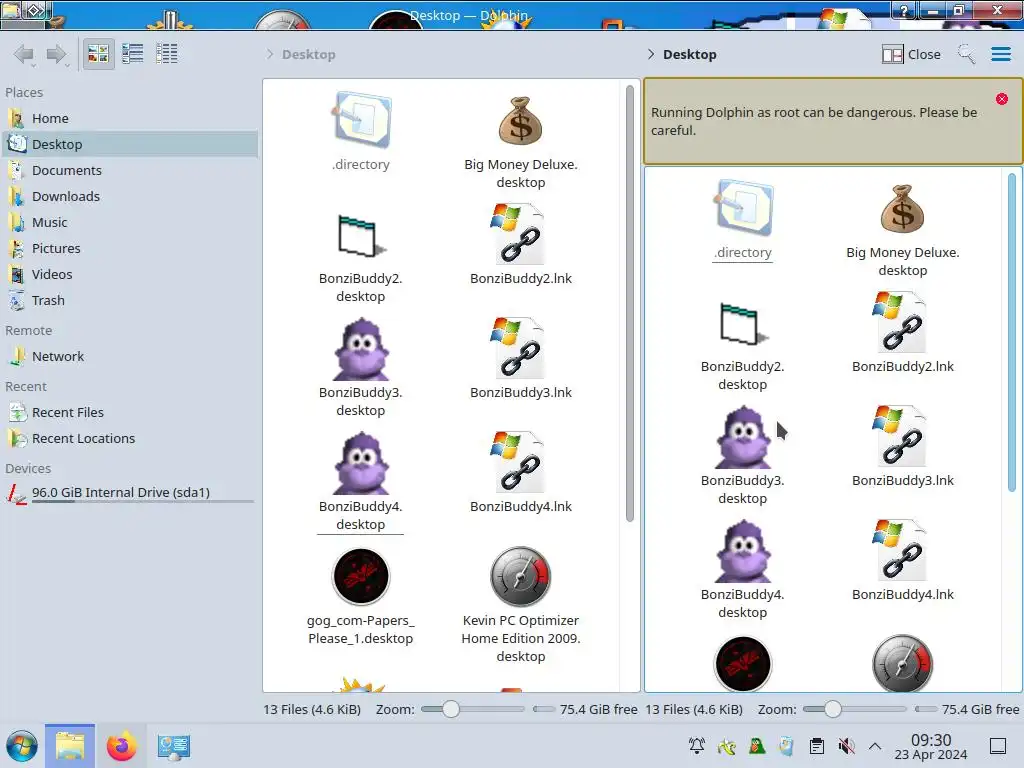Image resolution: width=1024 pixels, height=768 pixels.
Task: Switch to Icons view mode
Action: point(98,54)
